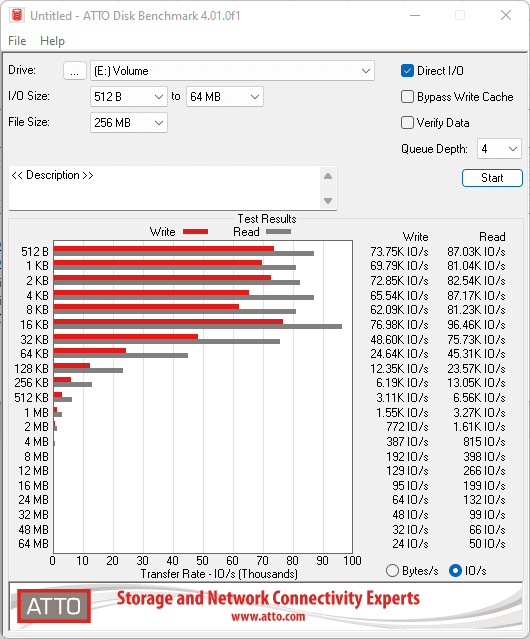The image size is (530, 639).
Task: Click the 266 IO/s read value
Action: tap(484, 471)
